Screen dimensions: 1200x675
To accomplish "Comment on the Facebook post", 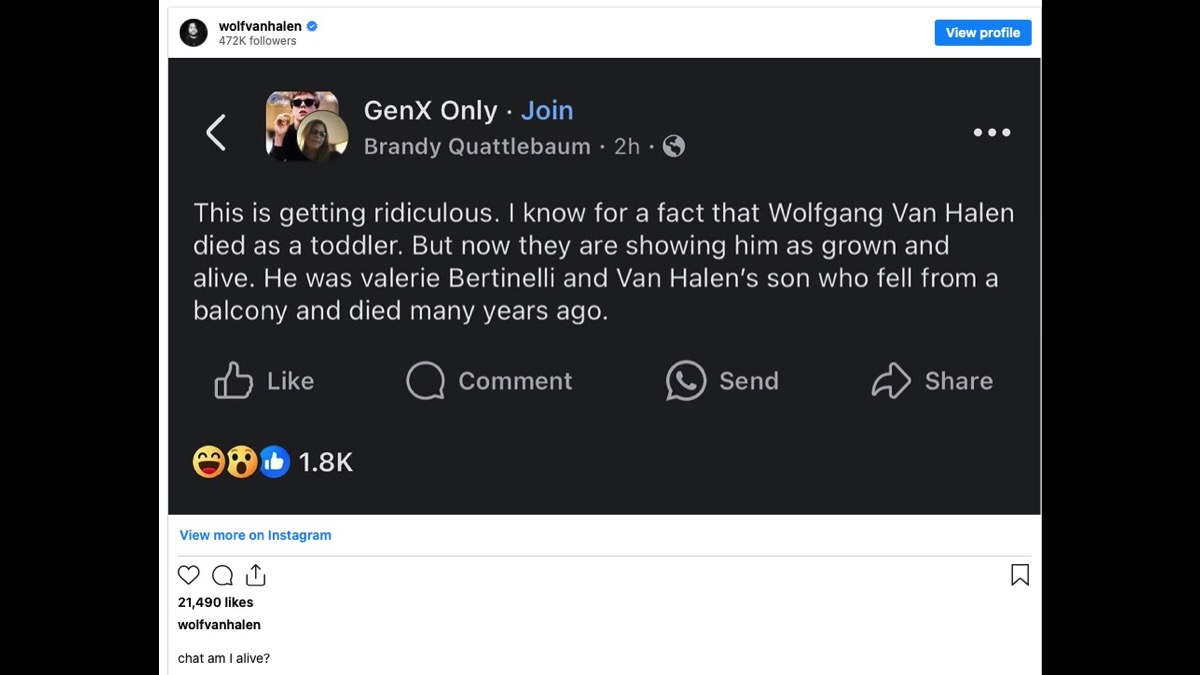I will tap(489, 381).
